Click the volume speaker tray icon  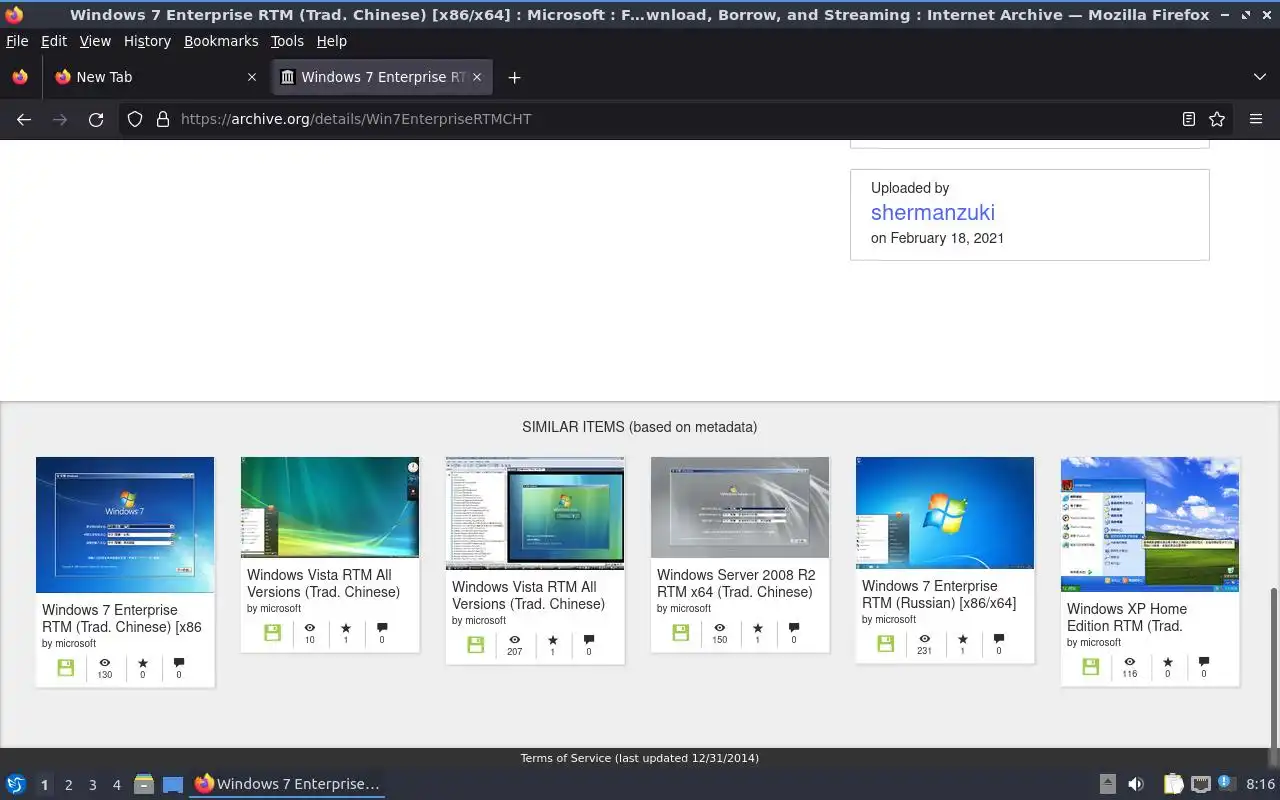pos(1136,784)
